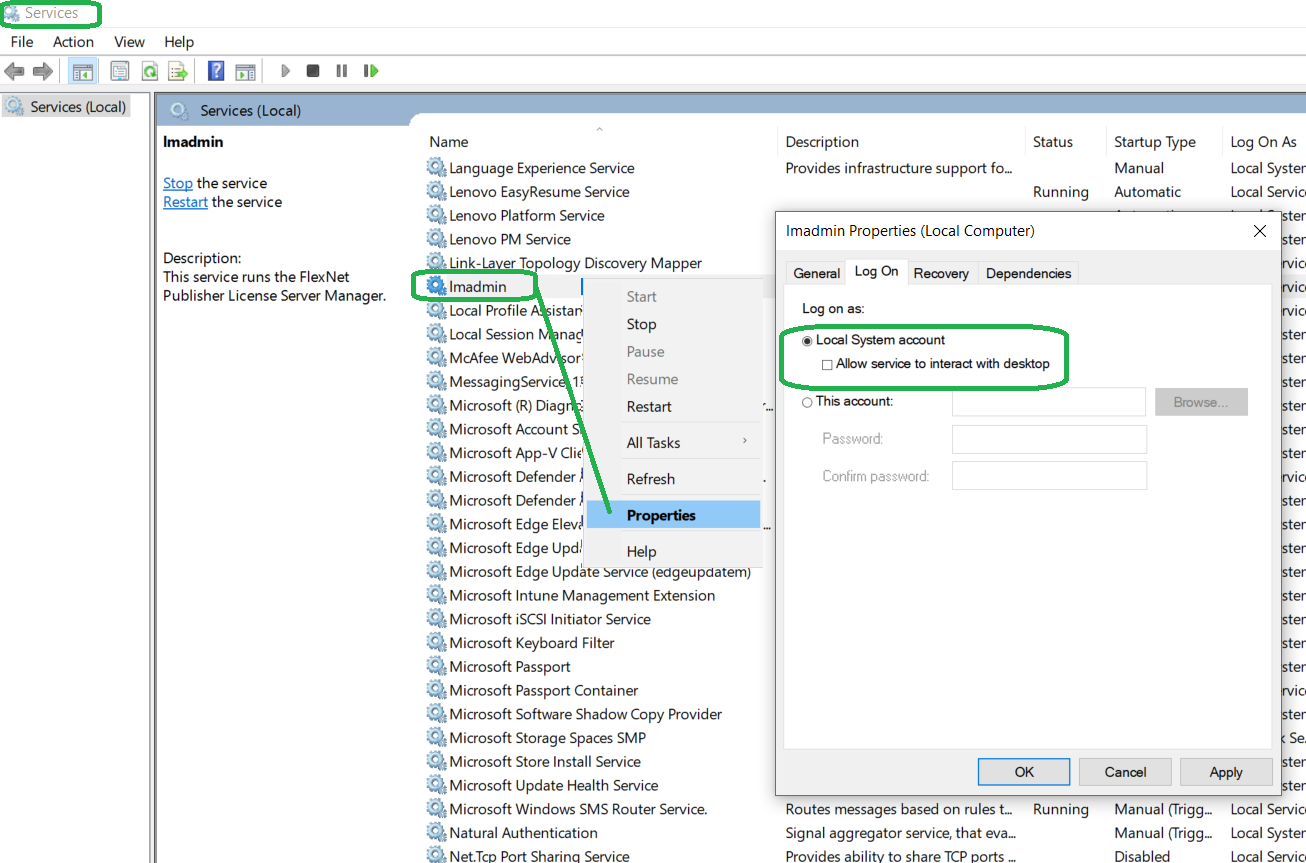This screenshot has height=863, width=1306.
Task: Sort by the Log On As column header
Action: click(1264, 142)
